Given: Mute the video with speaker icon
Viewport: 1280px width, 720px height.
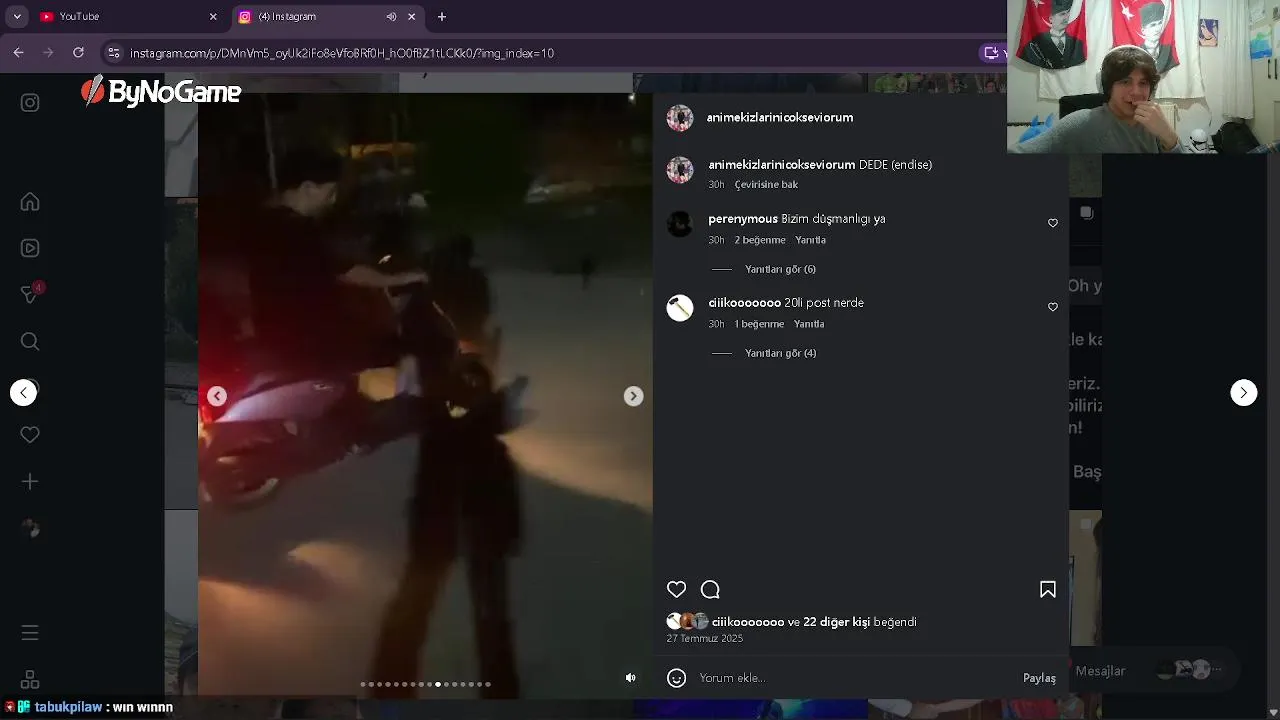Looking at the screenshot, I should click(631, 678).
